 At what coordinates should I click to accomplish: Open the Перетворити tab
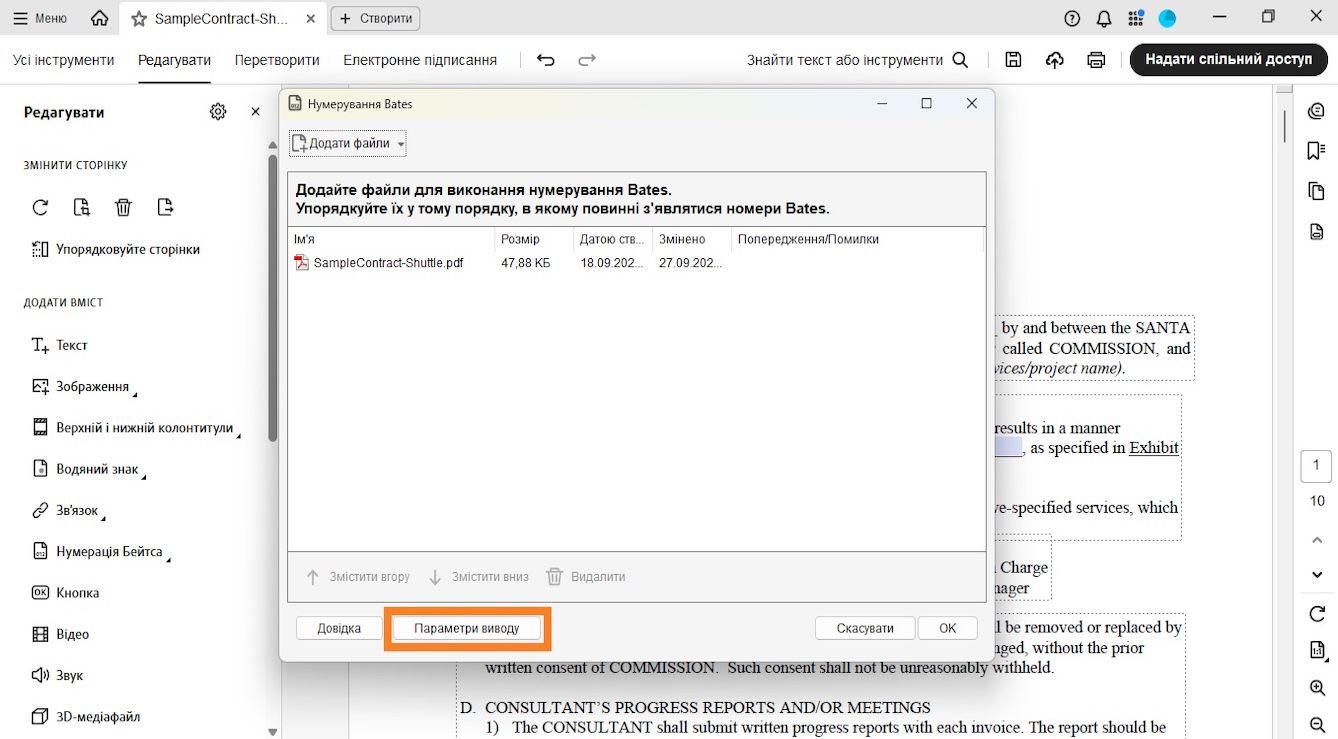pyautogui.click(x=277, y=60)
